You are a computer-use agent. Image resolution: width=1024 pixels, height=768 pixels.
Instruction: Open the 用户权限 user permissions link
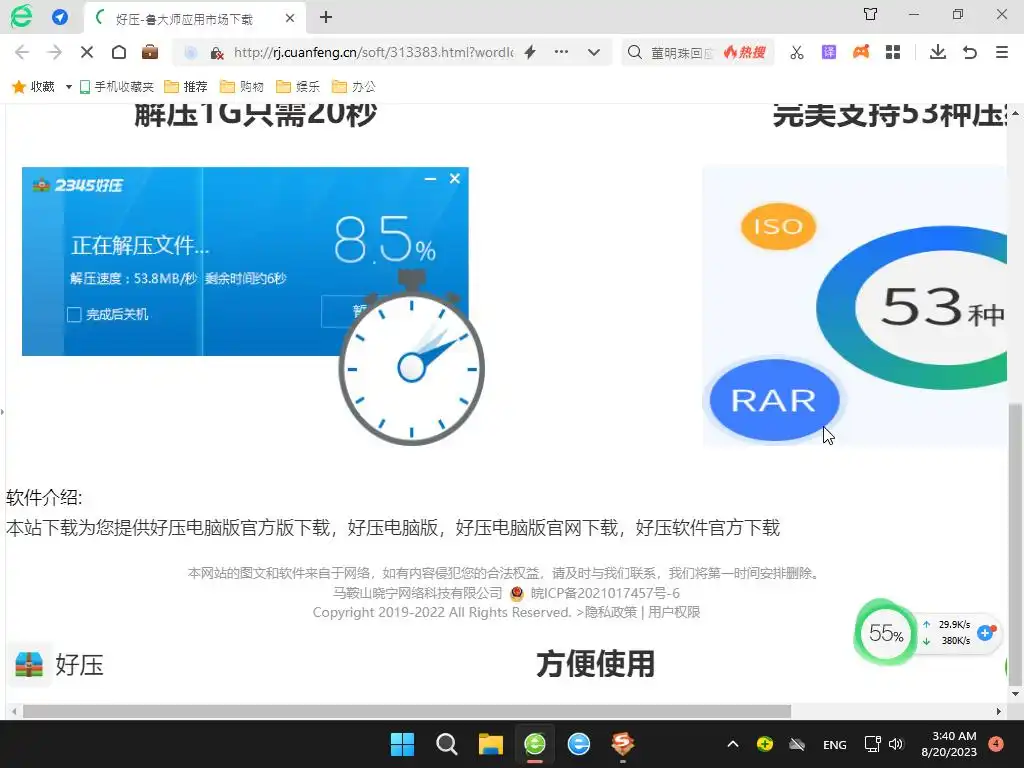point(674,612)
